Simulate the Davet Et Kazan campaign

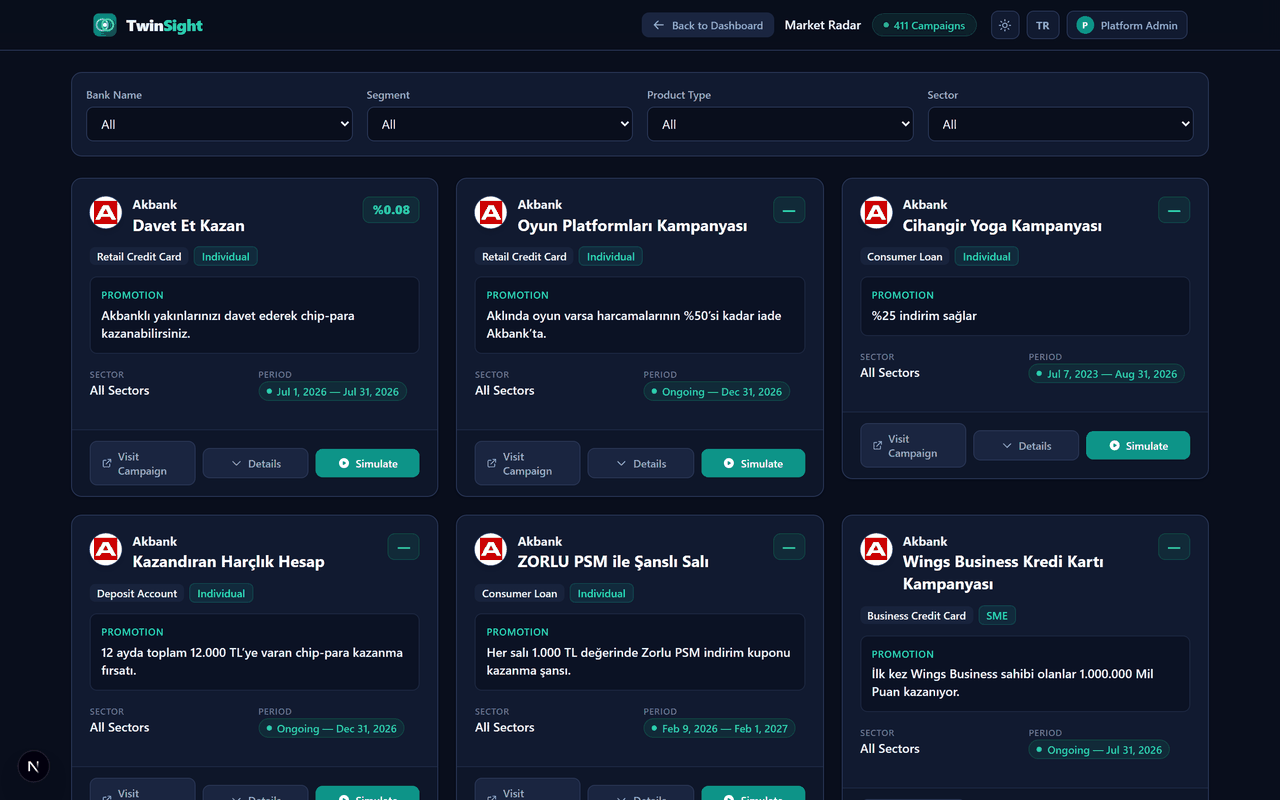[368, 463]
